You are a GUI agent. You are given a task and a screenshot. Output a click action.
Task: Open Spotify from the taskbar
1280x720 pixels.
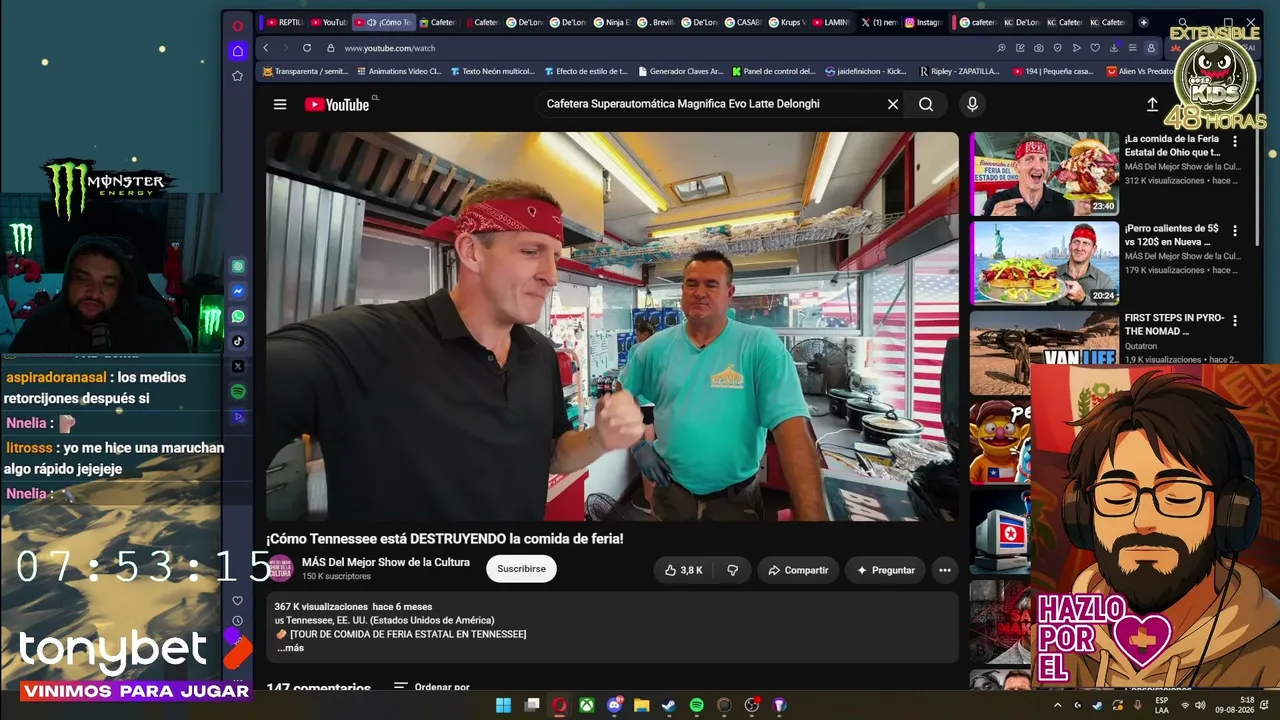(x=696, y=705)
